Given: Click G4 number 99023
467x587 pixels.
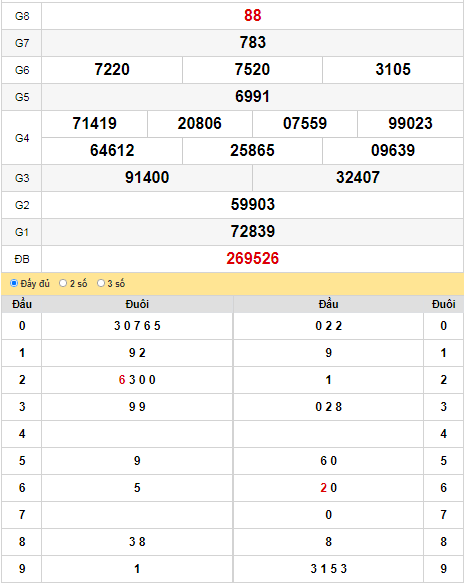Looking at the screenshot, I should pos(410,124).
